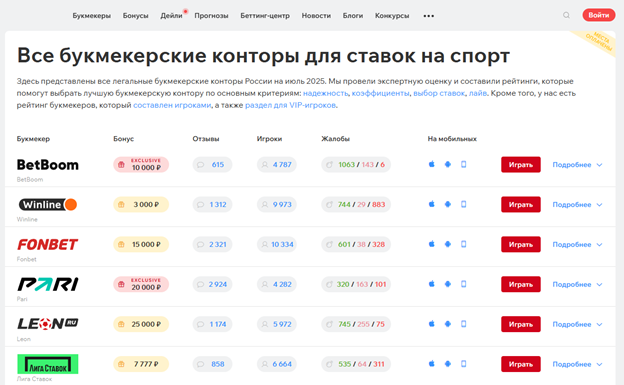Click Leon 25 000 ₽ bonus badge
This screenshot has height=385, width=624.
point(141,324)
